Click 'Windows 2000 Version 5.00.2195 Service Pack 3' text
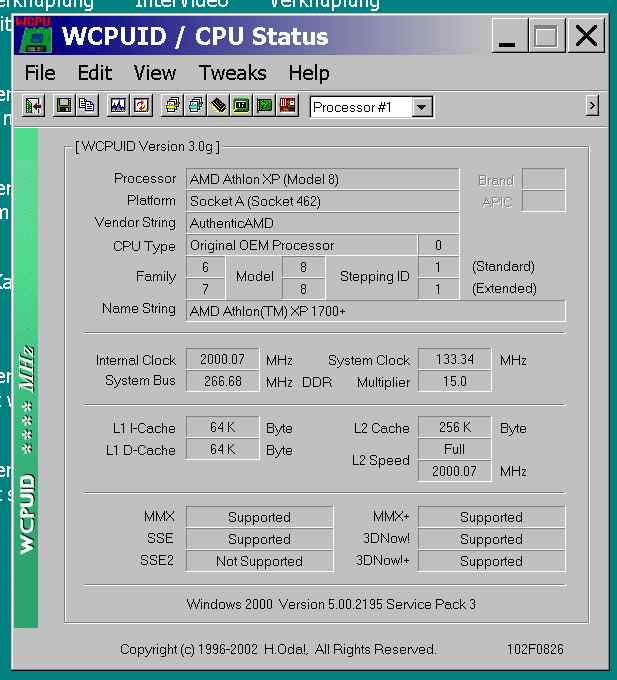This screenshot has height=680, width=617. 331,604
